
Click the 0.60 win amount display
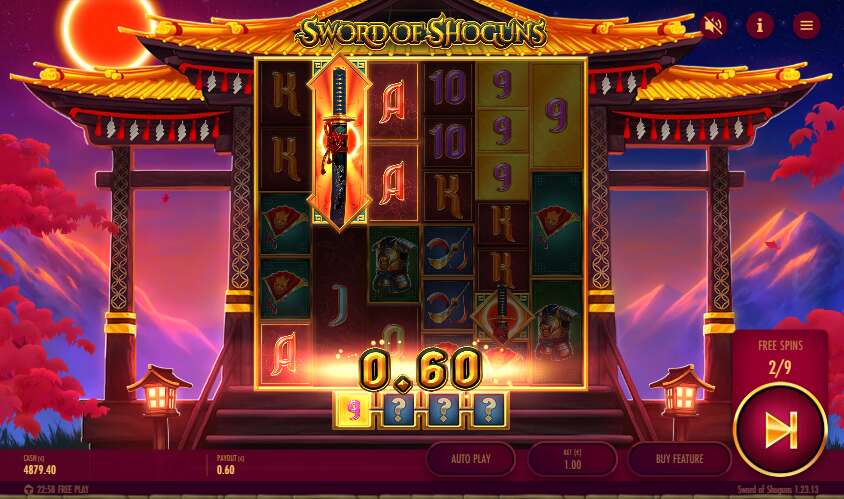click(x=420, y=369)
